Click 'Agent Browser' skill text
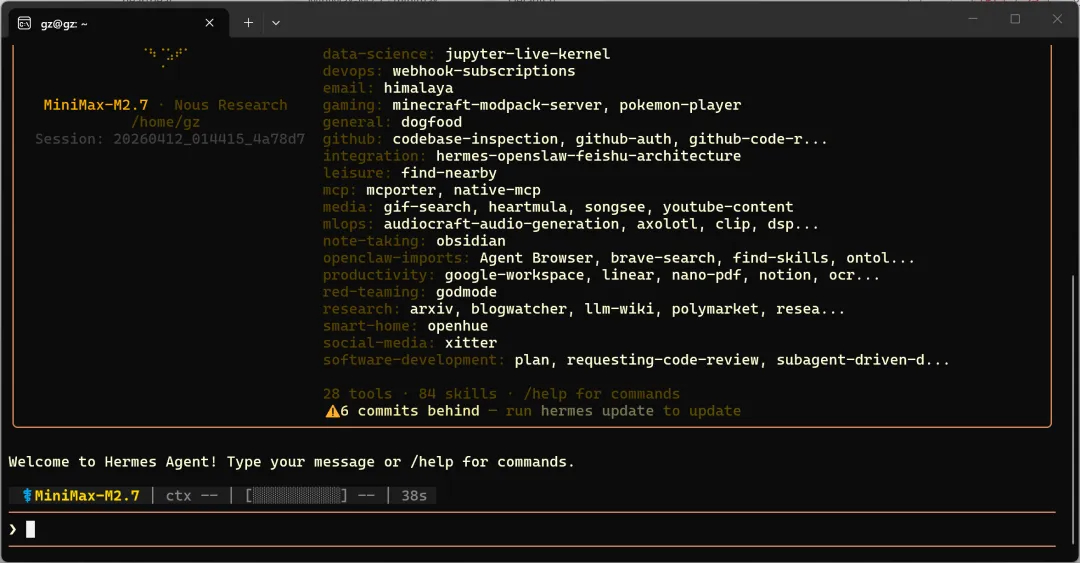The image size is (1080, 563). click(536, 258)
